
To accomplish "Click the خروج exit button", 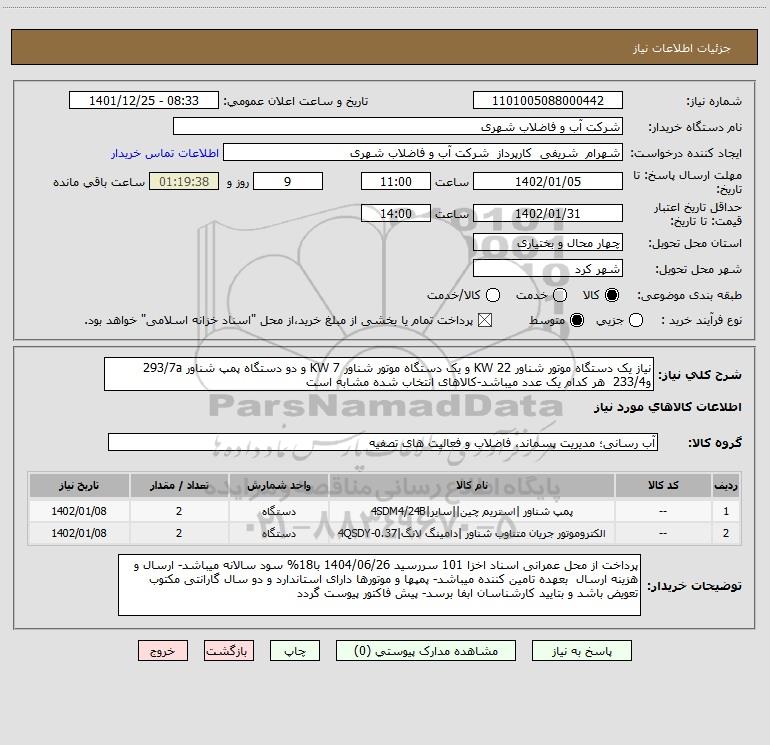I will point(163,651).
